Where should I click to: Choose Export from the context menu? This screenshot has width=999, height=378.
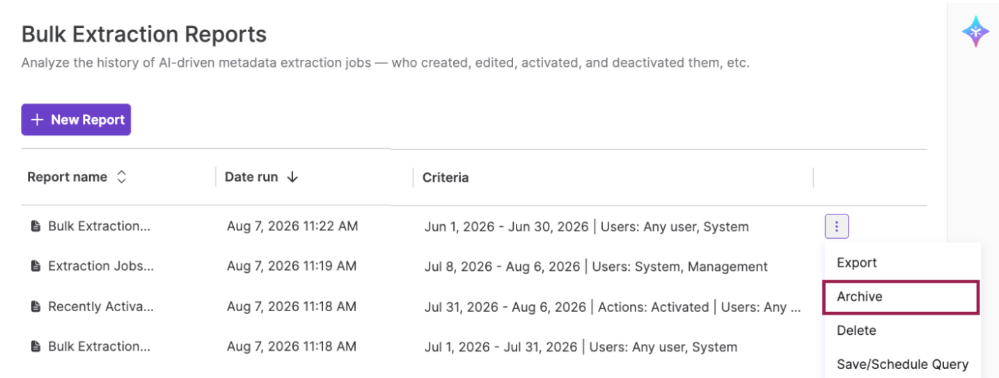pos(856,263)
